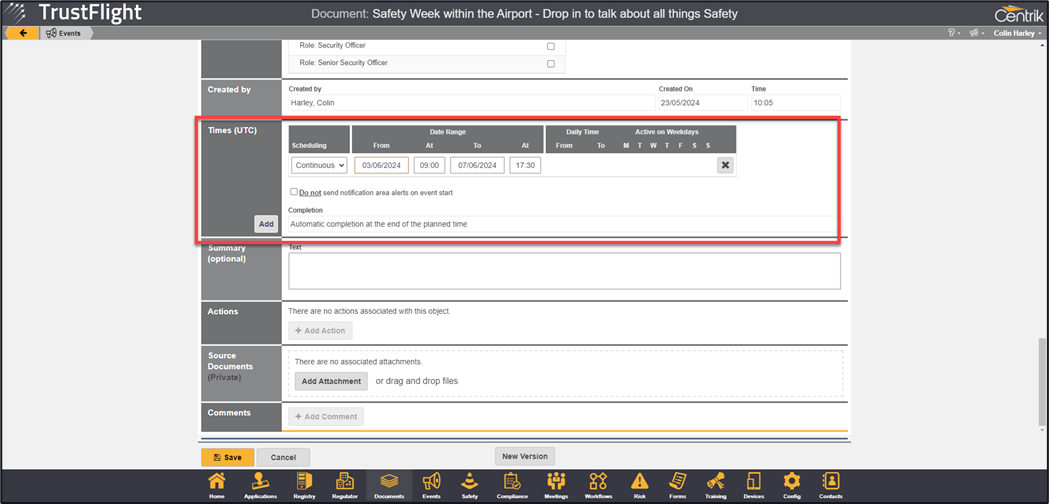Open the Continuous scheduling dropdown
Viewport: 1049px width, 504px height.
[319, 165]
